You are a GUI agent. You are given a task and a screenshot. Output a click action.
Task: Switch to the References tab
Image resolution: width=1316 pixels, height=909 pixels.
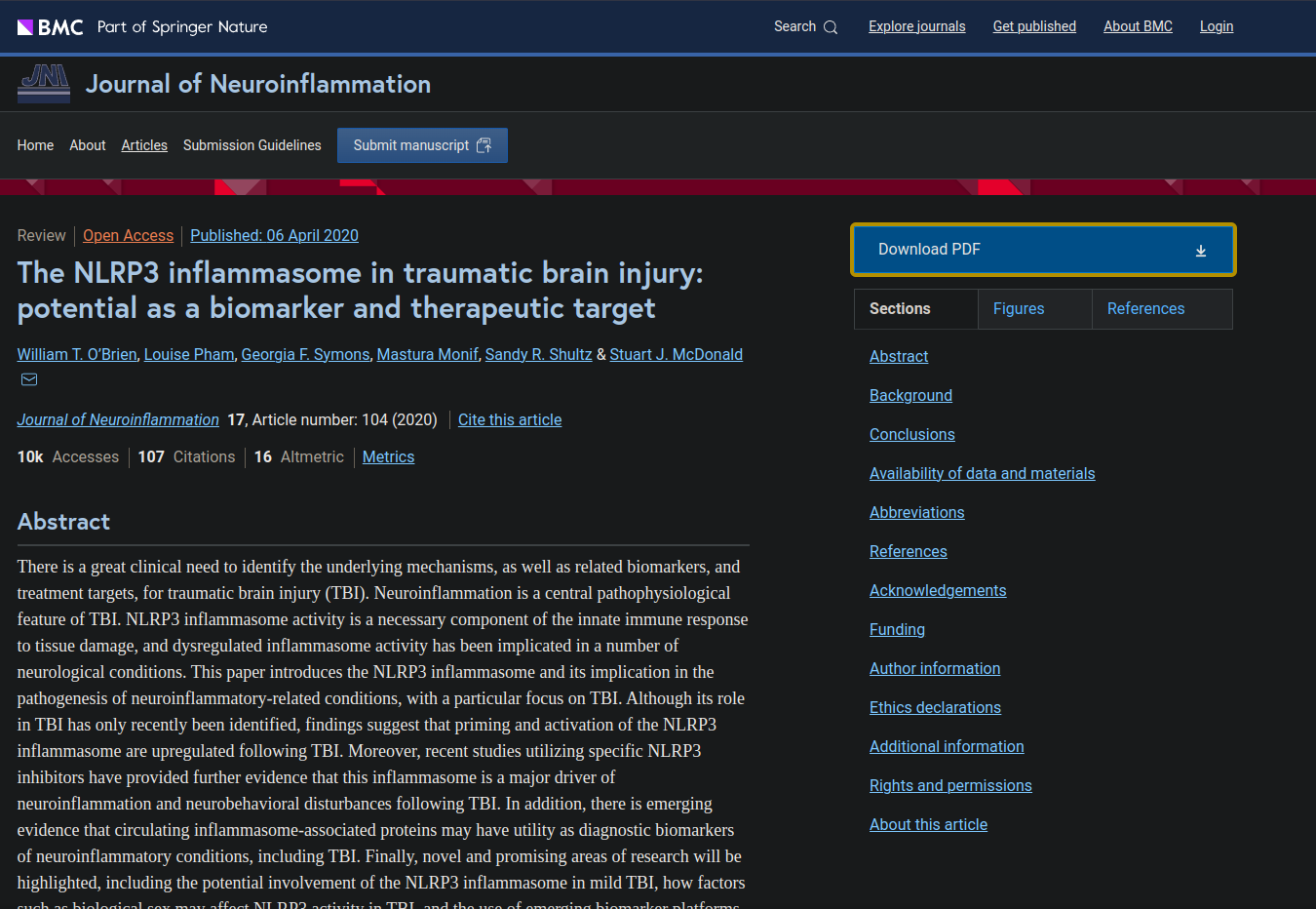(1162, 309)
